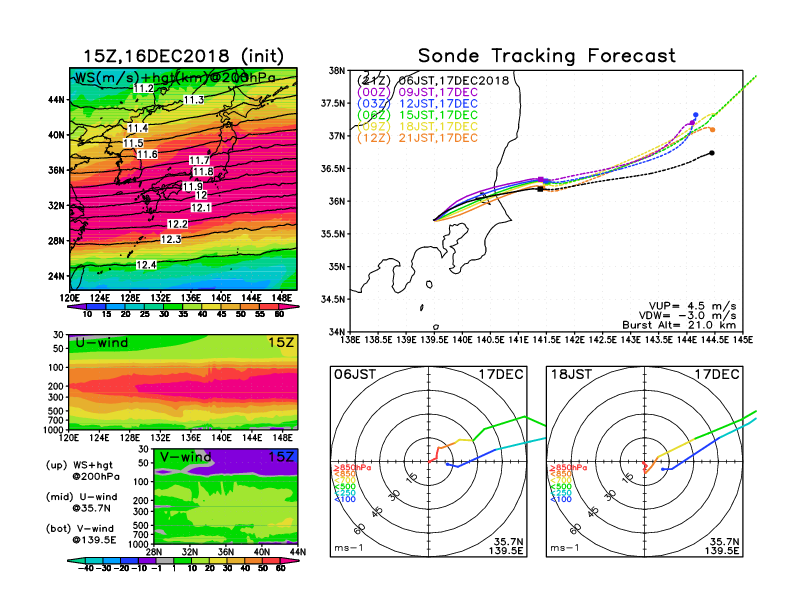
Task: Click the 11.3 height contour label
Action: [193, 99]
